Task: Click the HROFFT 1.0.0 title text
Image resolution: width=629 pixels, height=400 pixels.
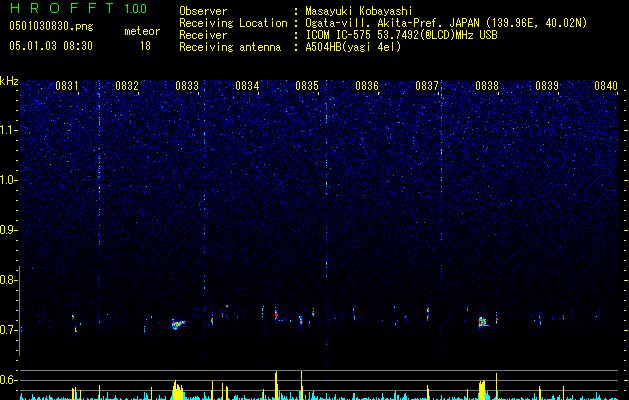Action: click(x=79, y=8)
